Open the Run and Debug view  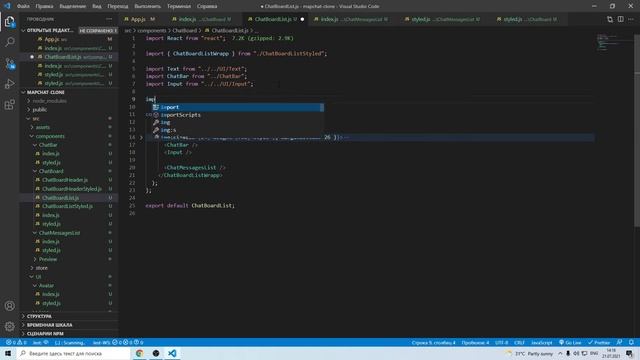click(x=9, y=84)
